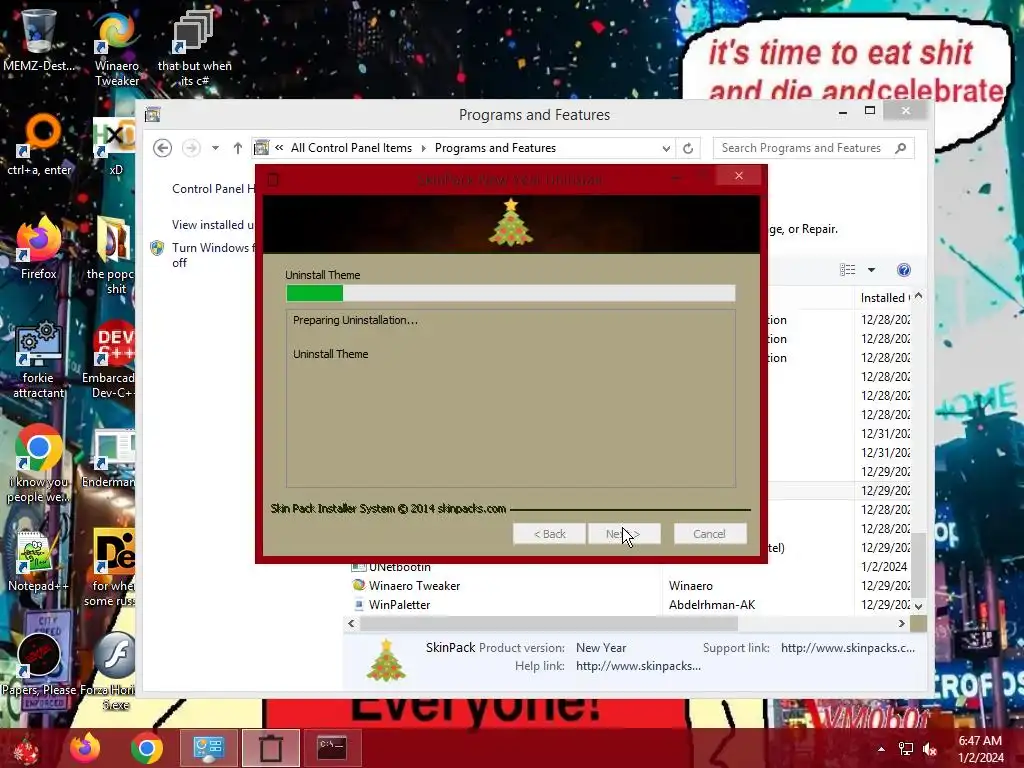Open the volume tray icon
The height and width of the screenshot is (768, 1024).
(x=930, y=749)
